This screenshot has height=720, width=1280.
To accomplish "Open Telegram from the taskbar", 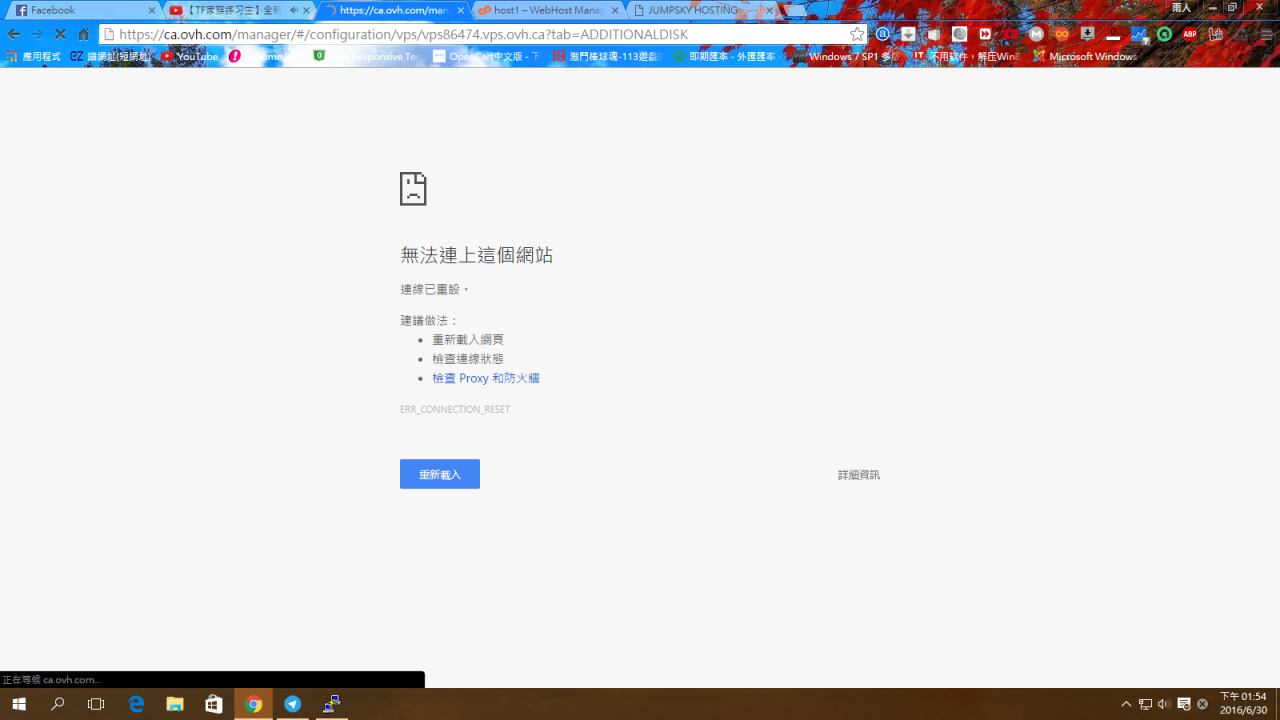I will [x=292, y=704].
